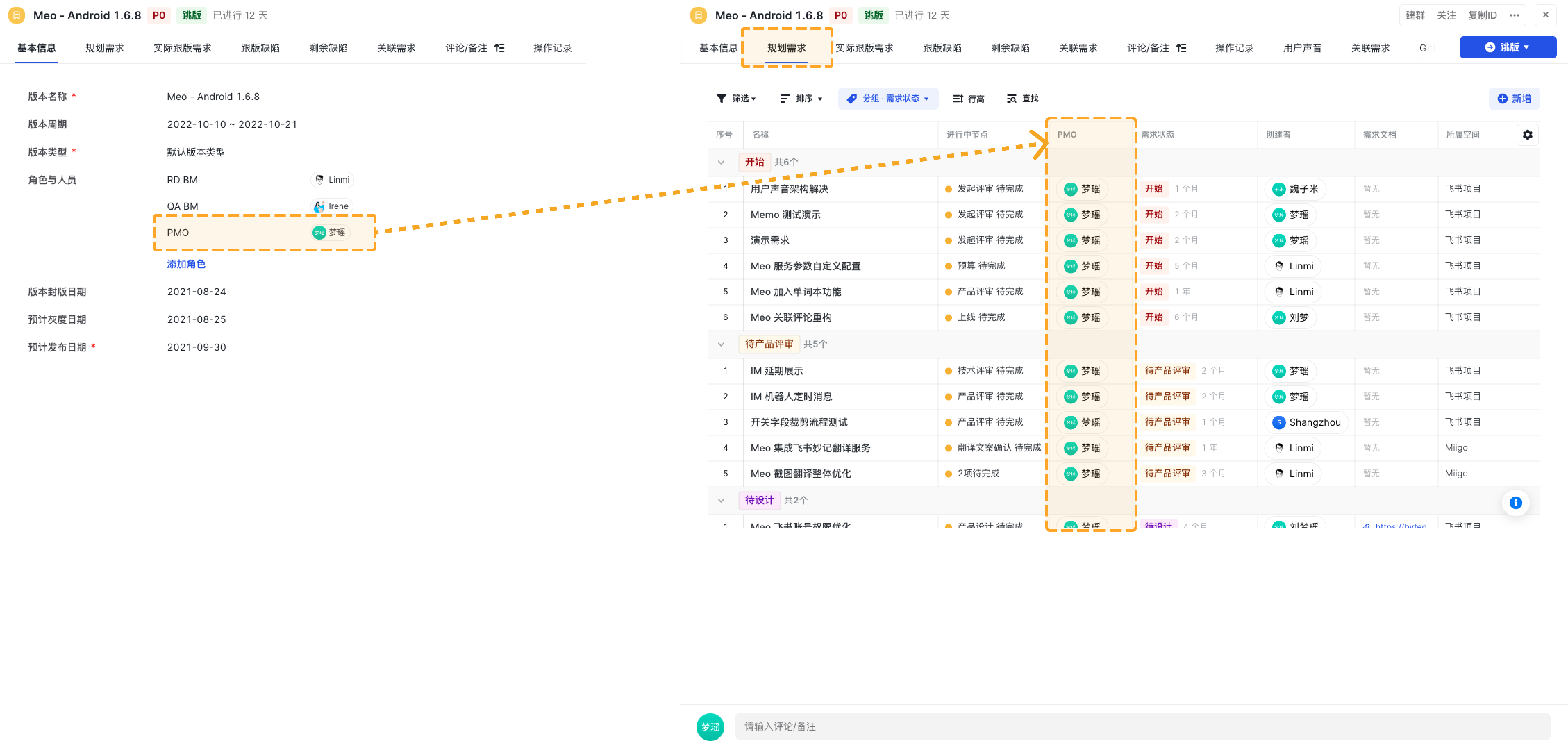Click the 预计发布日期 value 2021-09-30
Screen dimensions: 1568x750
(x=196, y=347)
